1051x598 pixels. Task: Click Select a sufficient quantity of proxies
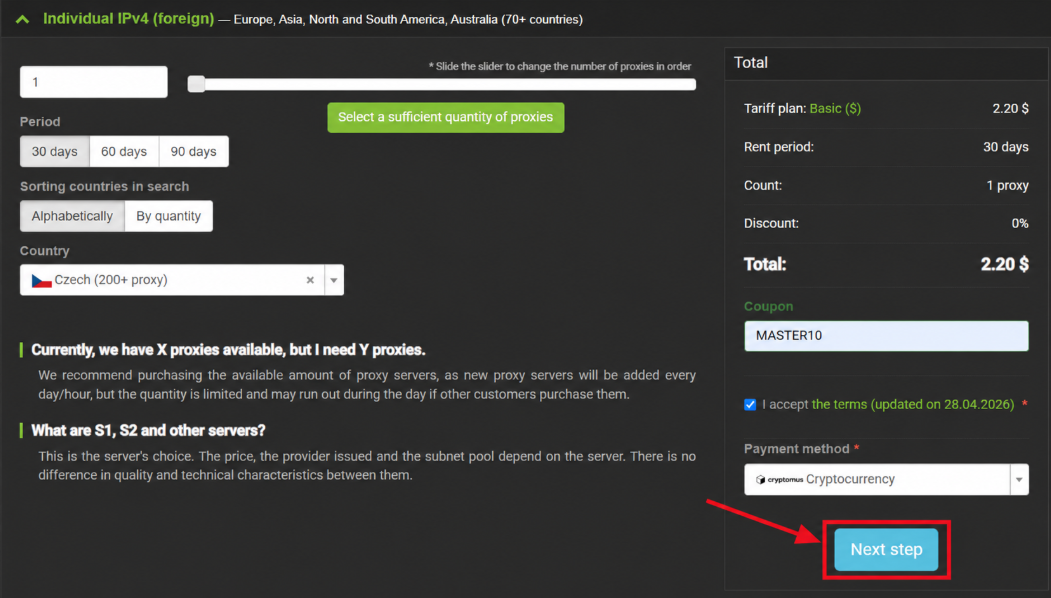point(446,117)
